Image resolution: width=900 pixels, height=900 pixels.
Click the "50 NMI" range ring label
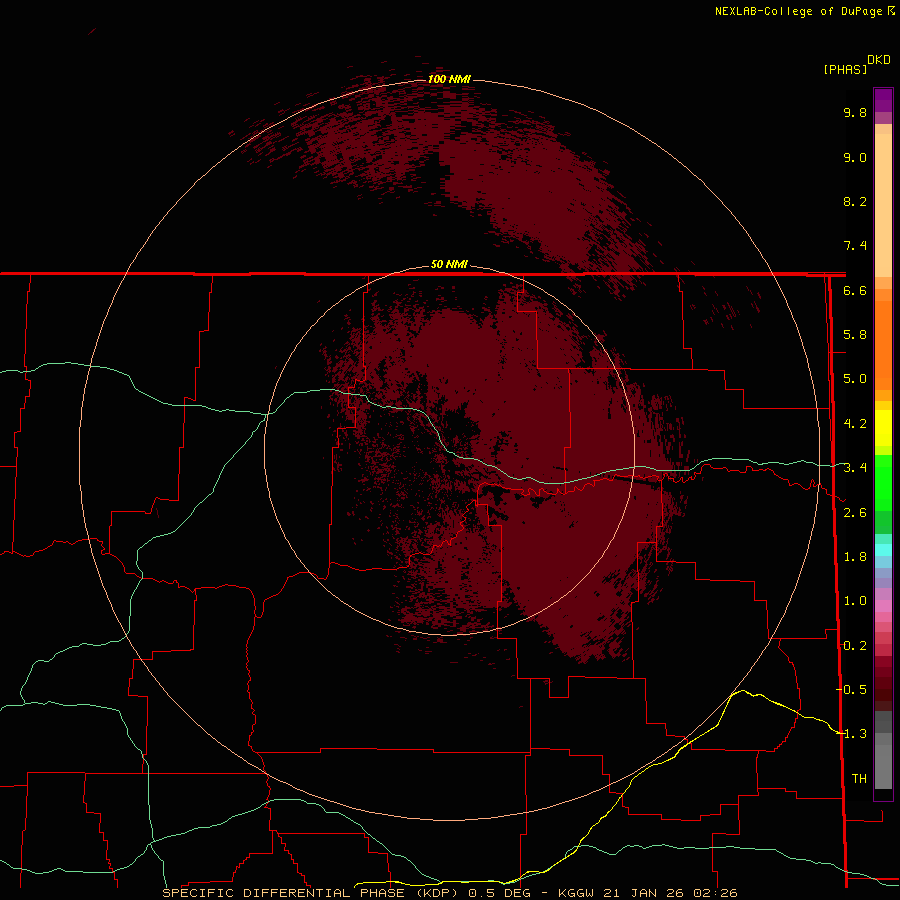[449, 264]
